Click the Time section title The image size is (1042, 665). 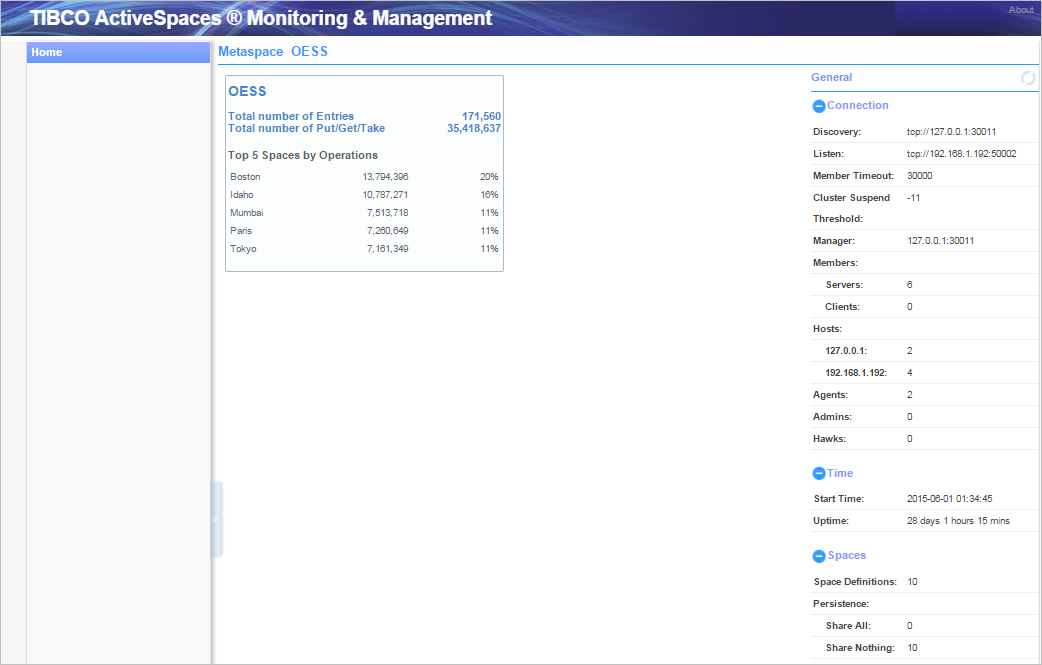(840, 474)
